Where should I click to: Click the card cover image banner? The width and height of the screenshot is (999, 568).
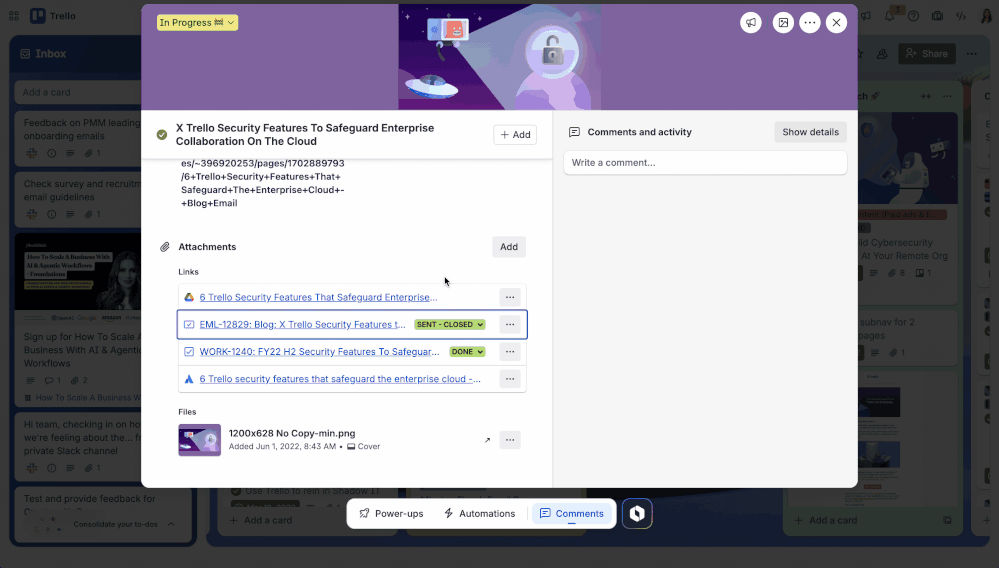(500, 57)
